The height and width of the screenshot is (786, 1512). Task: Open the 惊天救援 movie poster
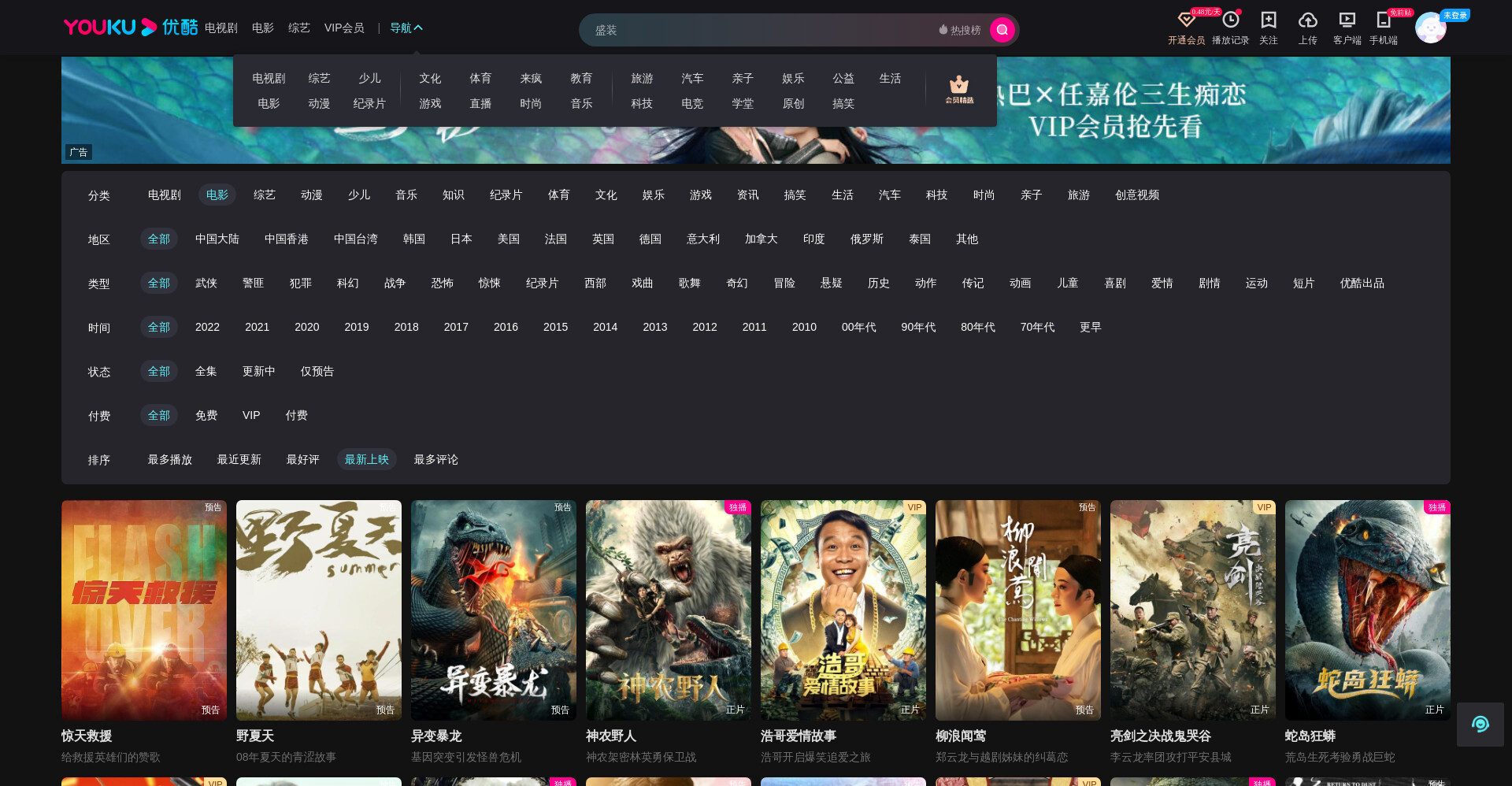[x=144, y=610]
